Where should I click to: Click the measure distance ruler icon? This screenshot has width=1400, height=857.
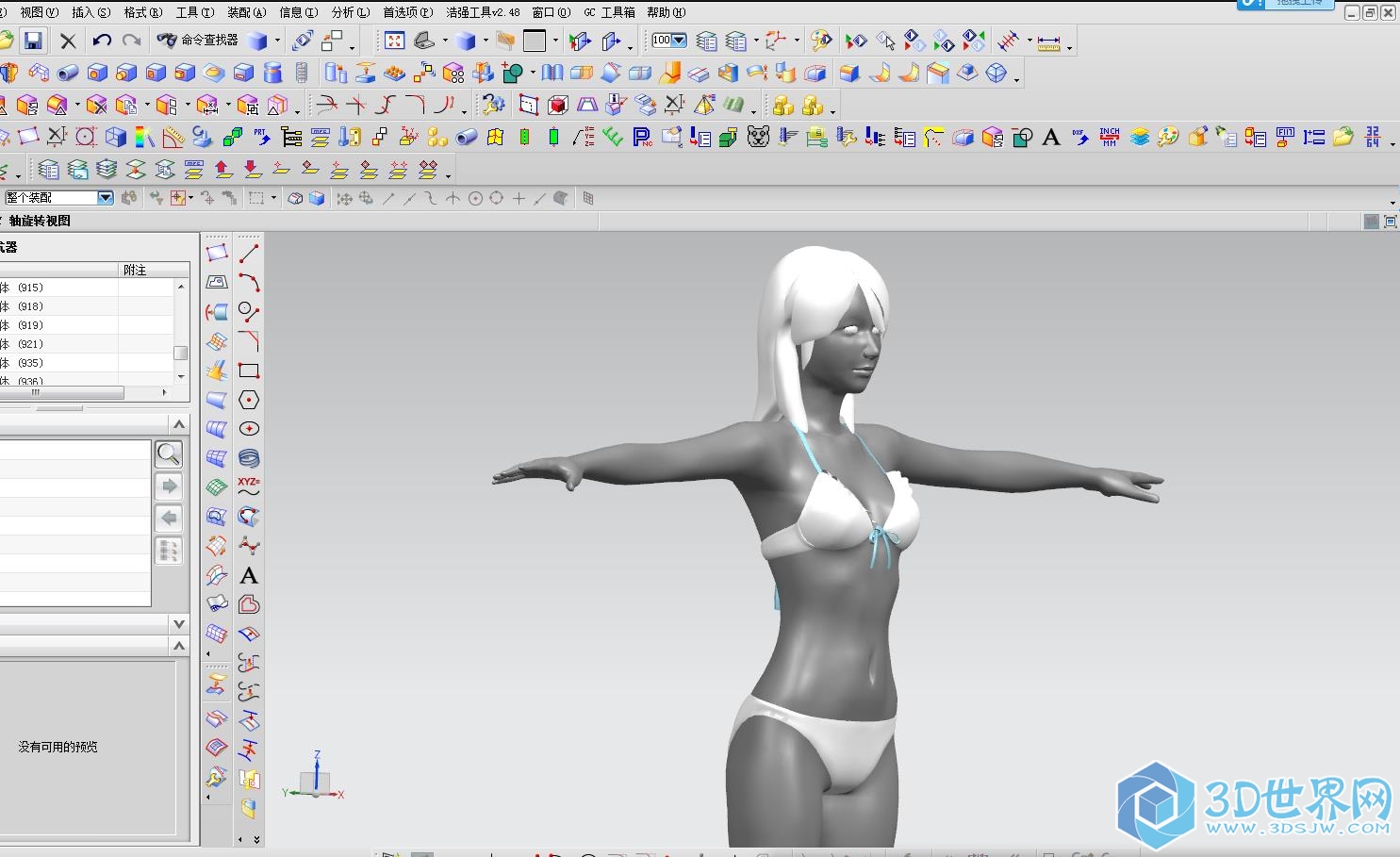tap(1049, 41)
